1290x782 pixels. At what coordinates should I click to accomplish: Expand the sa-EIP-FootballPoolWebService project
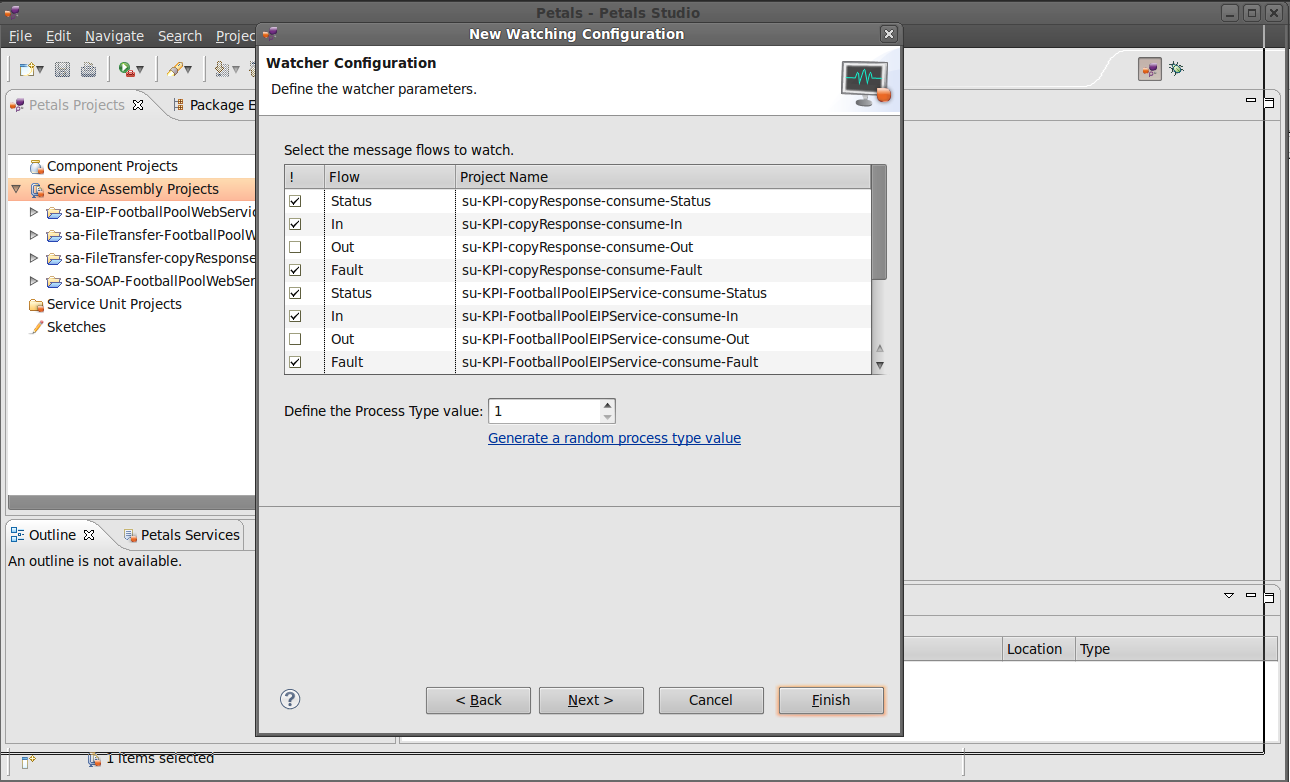point(34,212)
